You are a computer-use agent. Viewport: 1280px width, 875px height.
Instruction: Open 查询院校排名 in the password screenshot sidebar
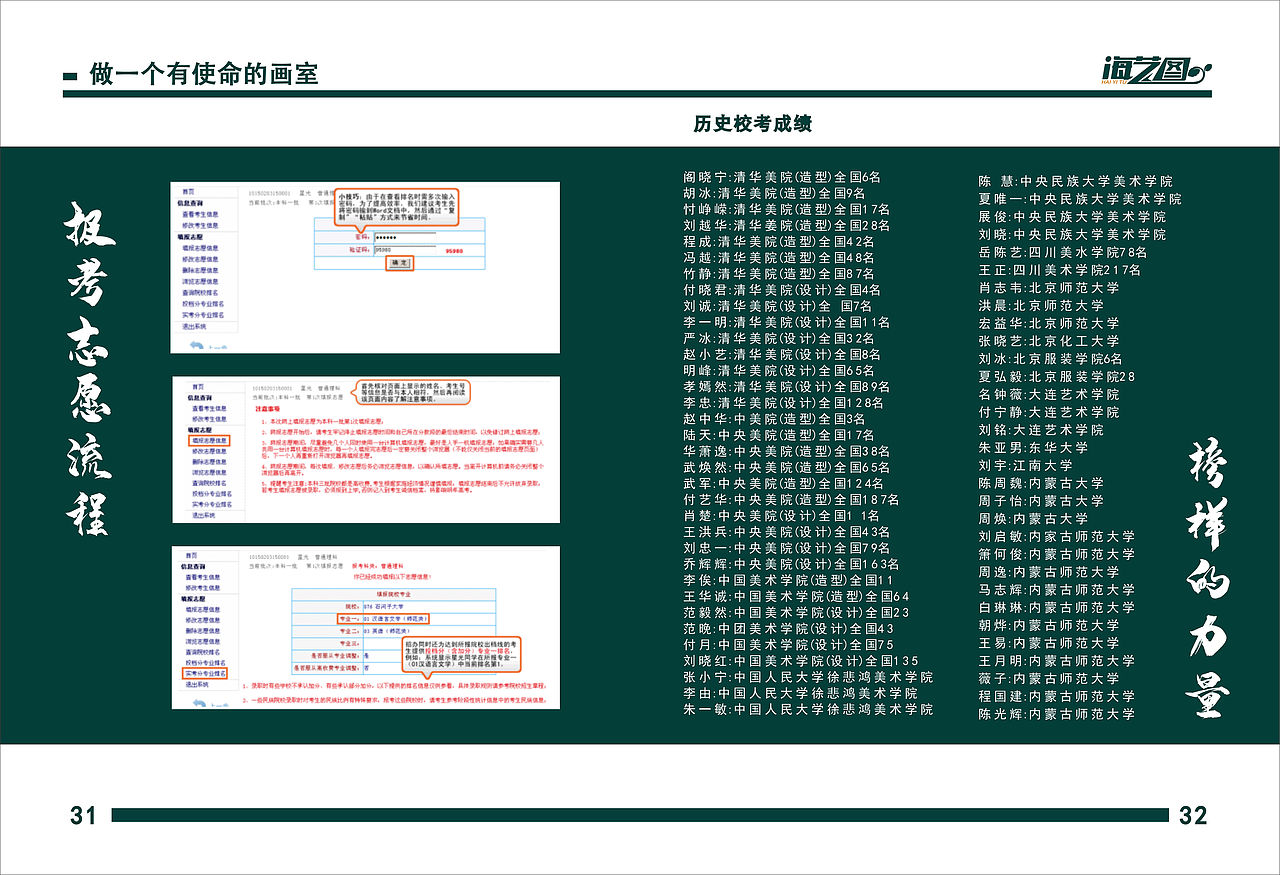(x=200, y=293)
